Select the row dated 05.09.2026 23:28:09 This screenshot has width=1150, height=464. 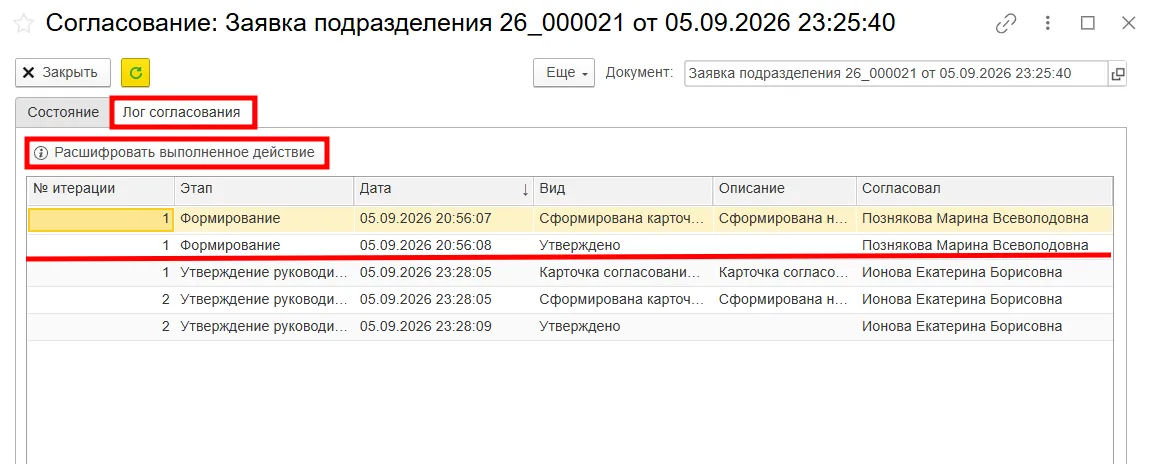tap(570, 326)
